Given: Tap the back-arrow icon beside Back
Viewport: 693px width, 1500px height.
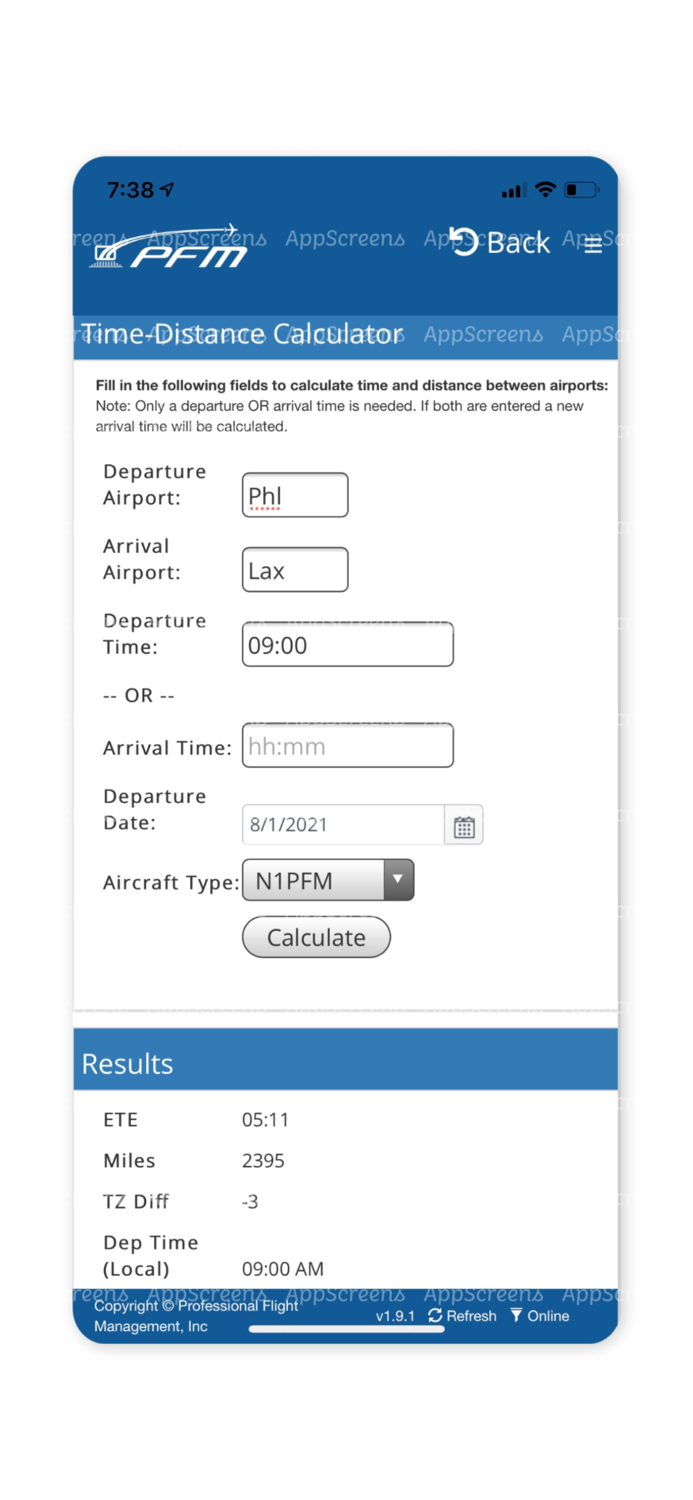Looking at the screenshot, I should coord(461,241).
